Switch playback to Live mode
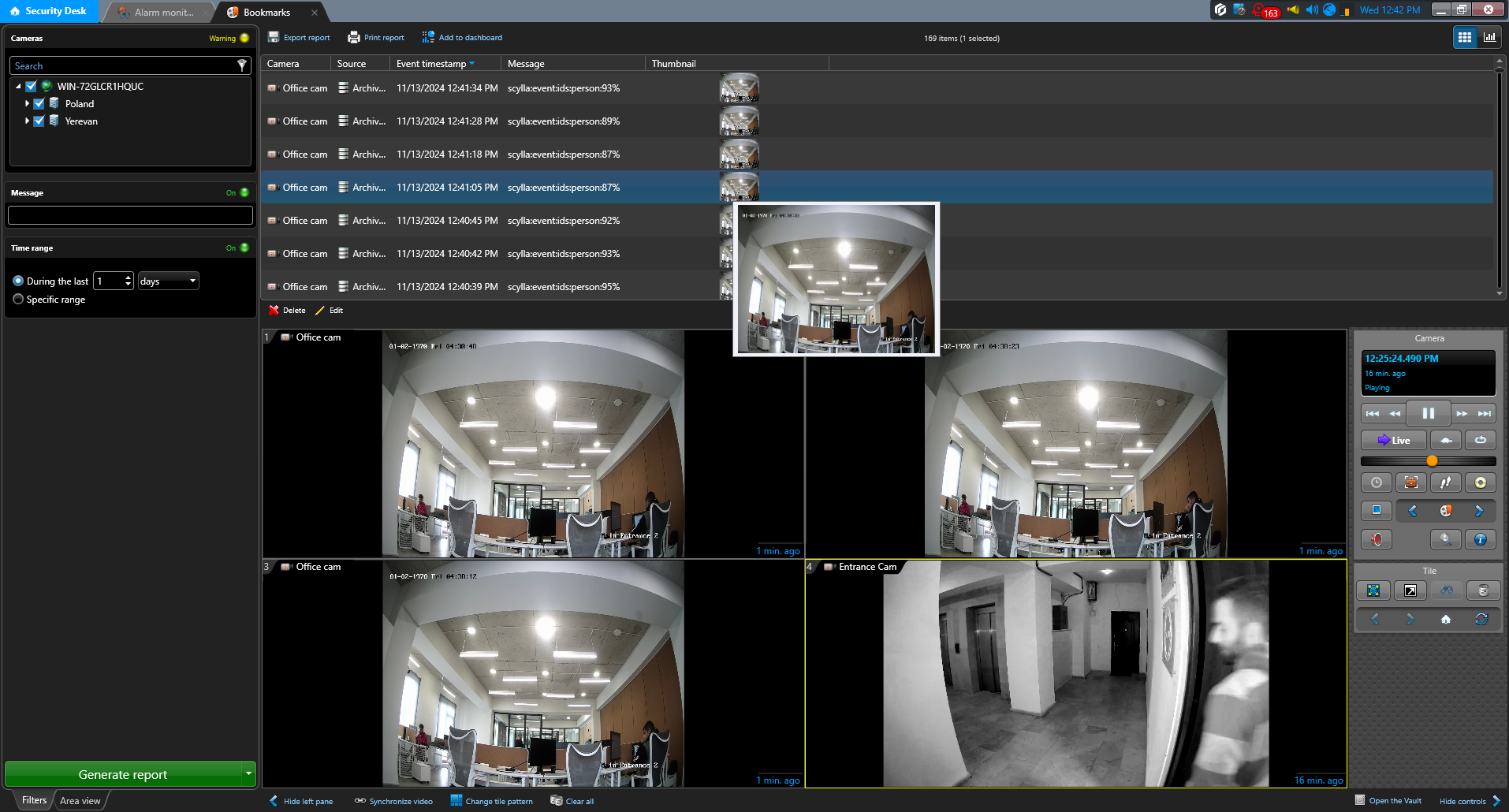Image resolution: width=1509 pixels, height=812 pixels. click(x=1393, y=440)
